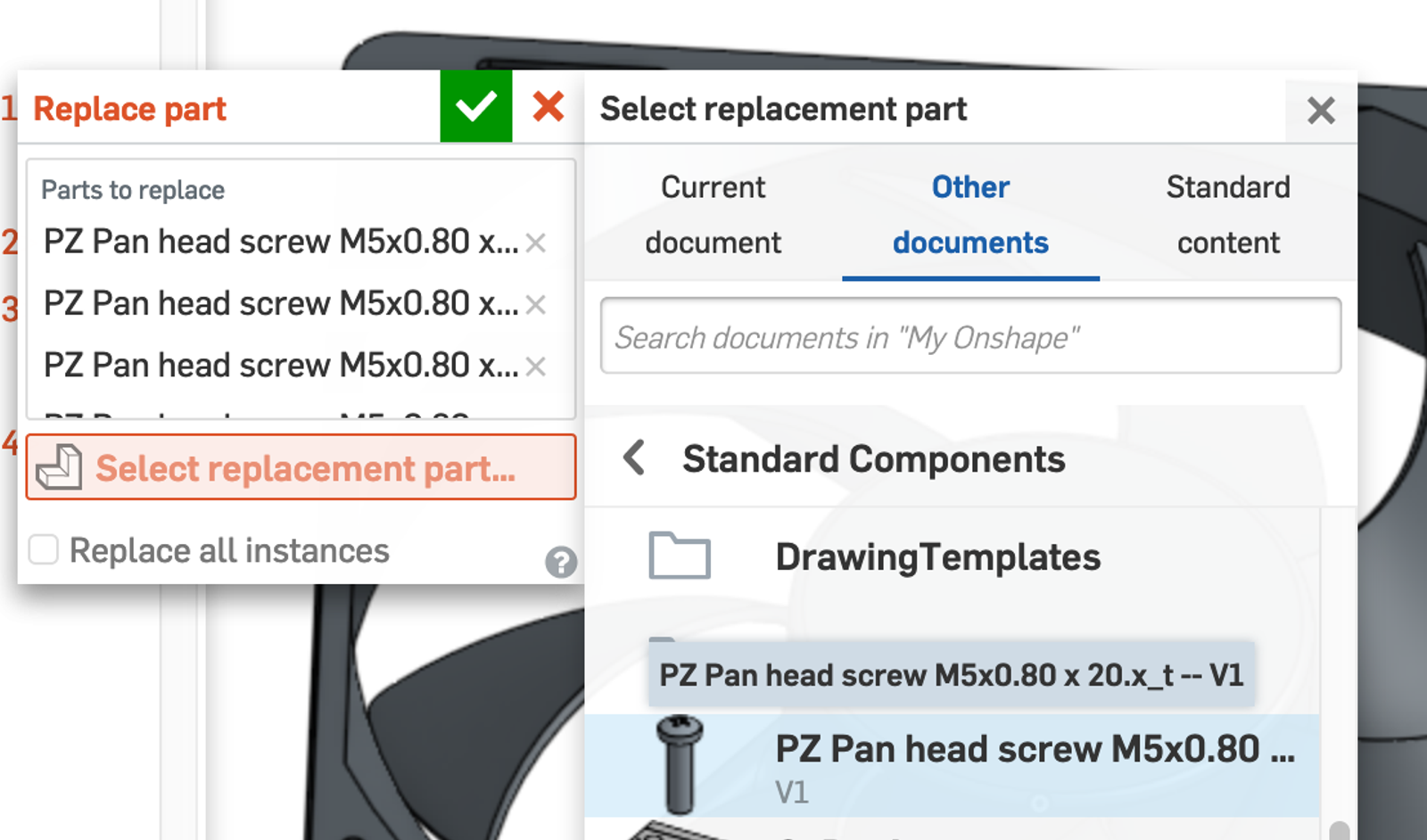1427x840 pixels.
Task: Switch to Other documents tab
Action: pyautogui.click(x=970, y=214)
